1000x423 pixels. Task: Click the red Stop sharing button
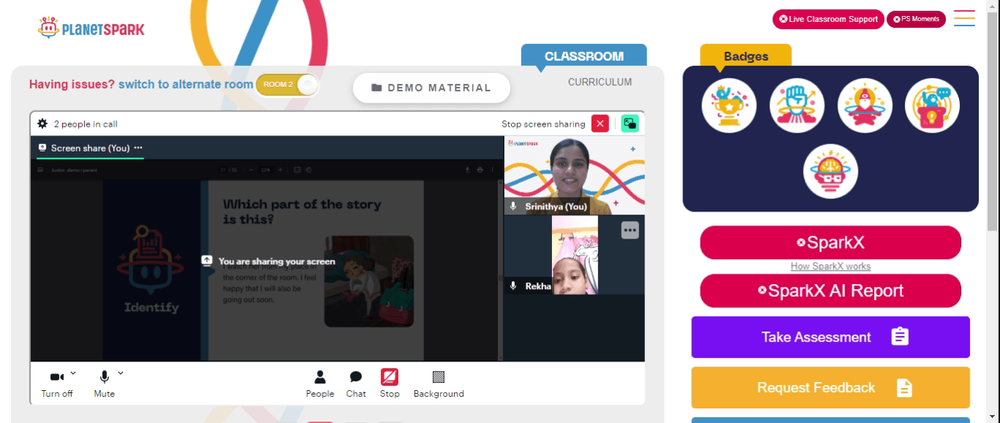tap(390, 383)
